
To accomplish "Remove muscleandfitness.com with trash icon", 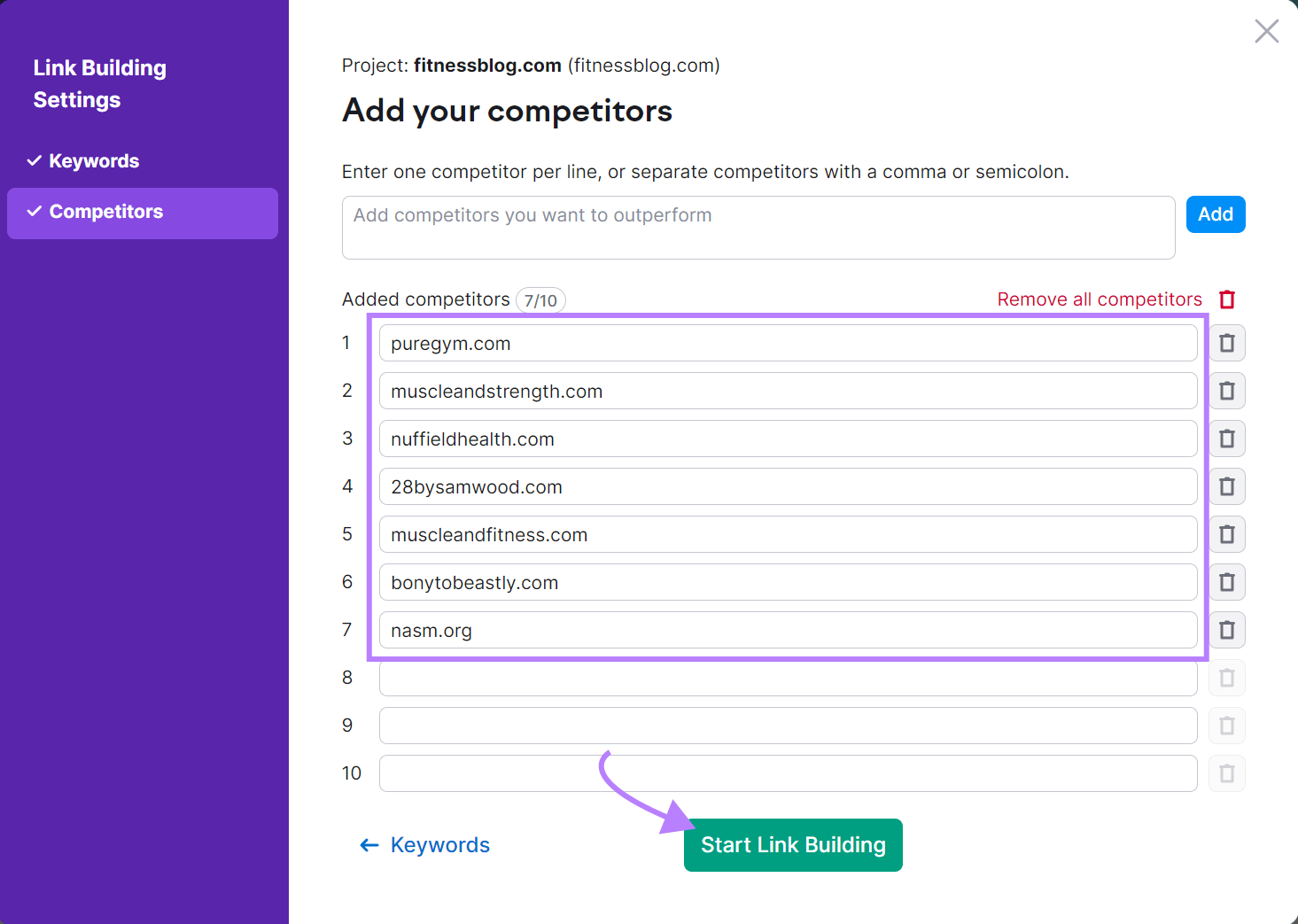I will pyautogui.click(x=1227, y=534).
